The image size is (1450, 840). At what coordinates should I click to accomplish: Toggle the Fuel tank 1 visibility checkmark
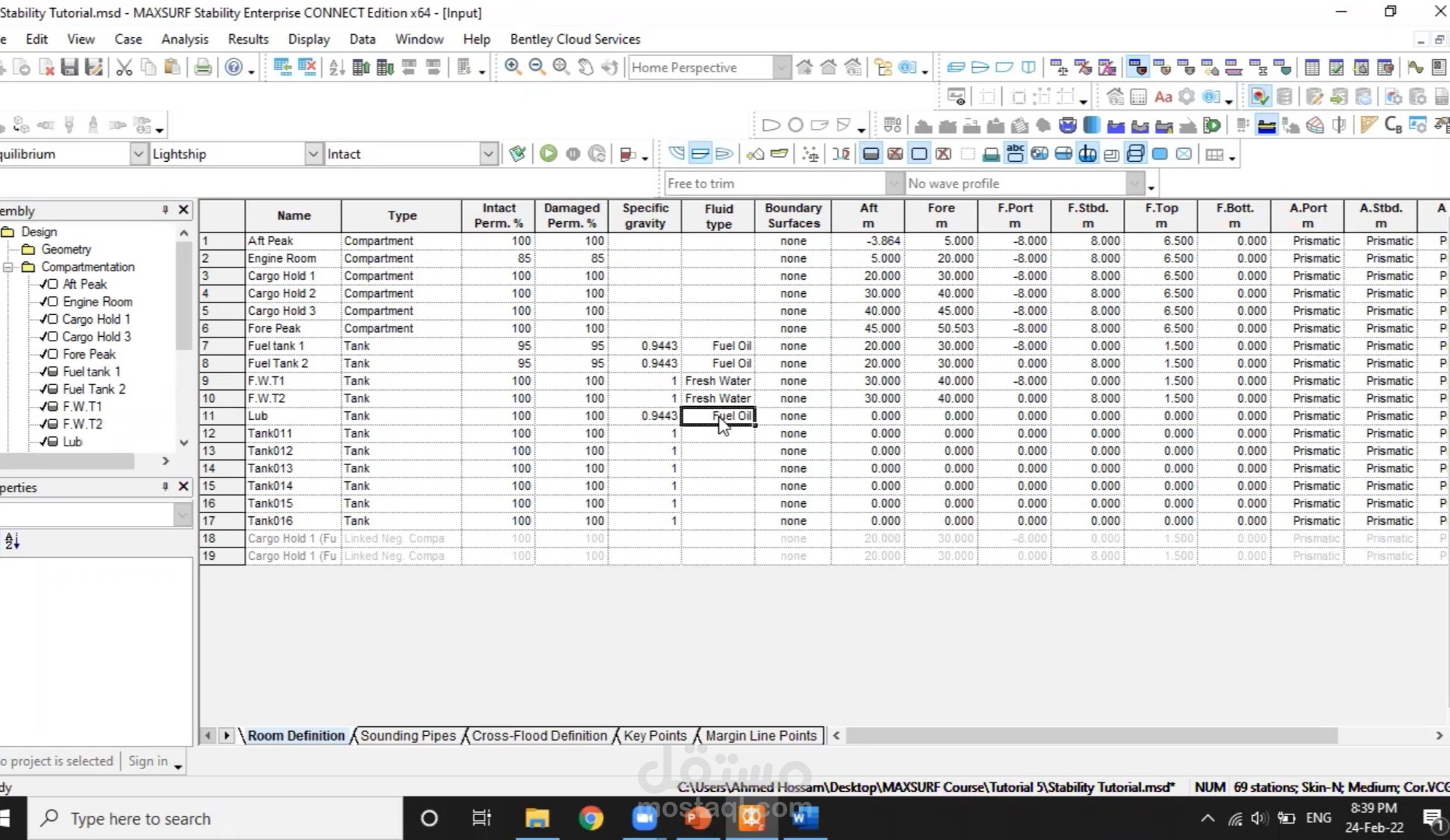(44, 372)
